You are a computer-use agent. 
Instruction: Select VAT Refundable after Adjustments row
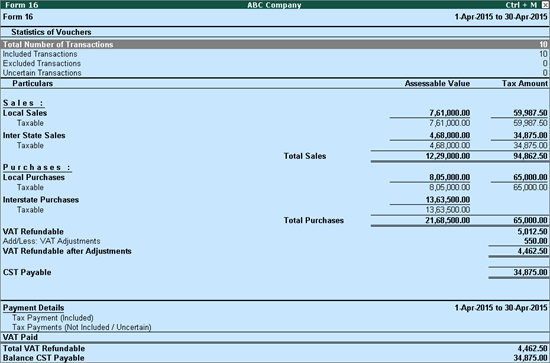pyautogui.click(x=275, y=251)
